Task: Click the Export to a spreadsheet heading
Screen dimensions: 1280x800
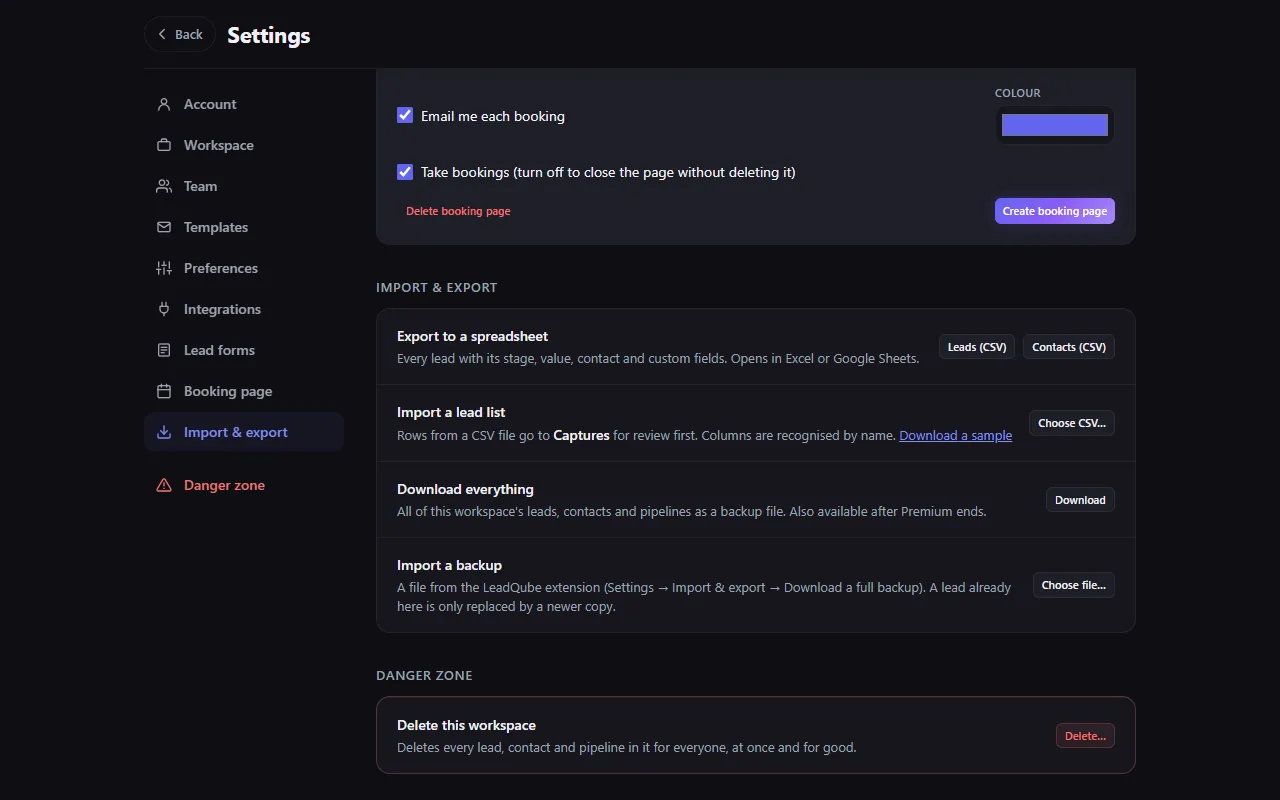Action: pos(472,336)
